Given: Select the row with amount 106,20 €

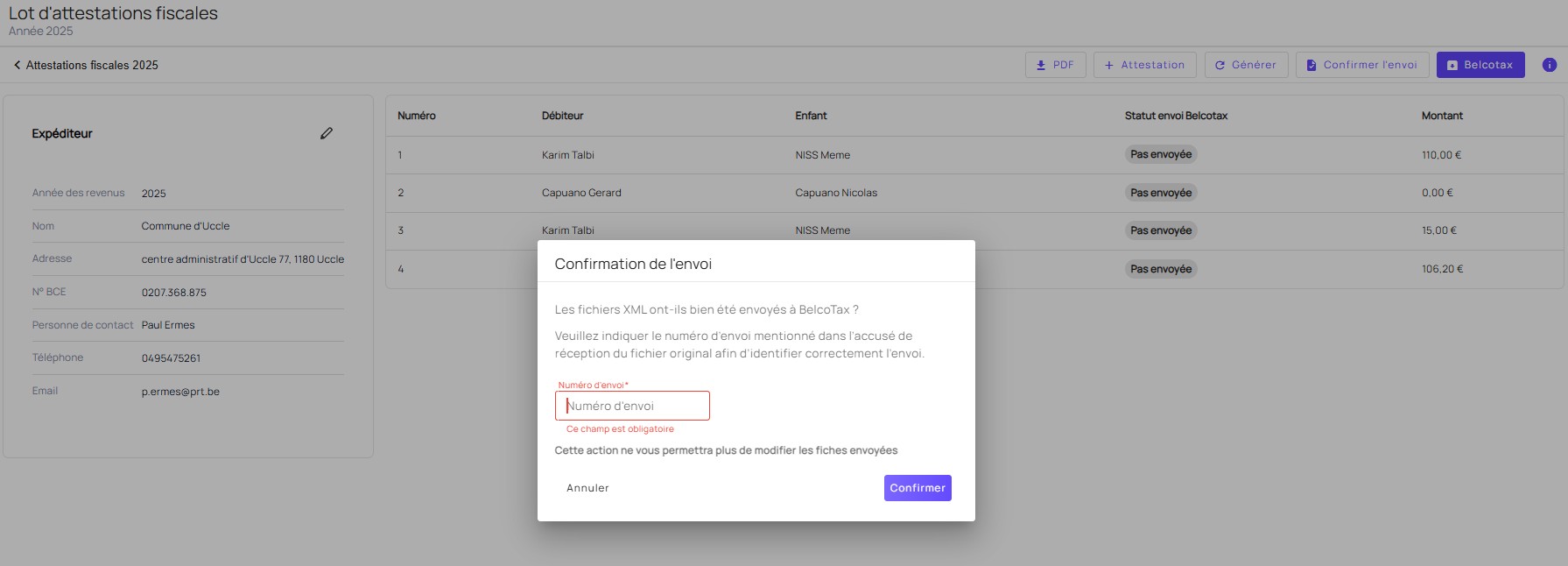Looking at the screenshot, I should (x=1442, y=269).
